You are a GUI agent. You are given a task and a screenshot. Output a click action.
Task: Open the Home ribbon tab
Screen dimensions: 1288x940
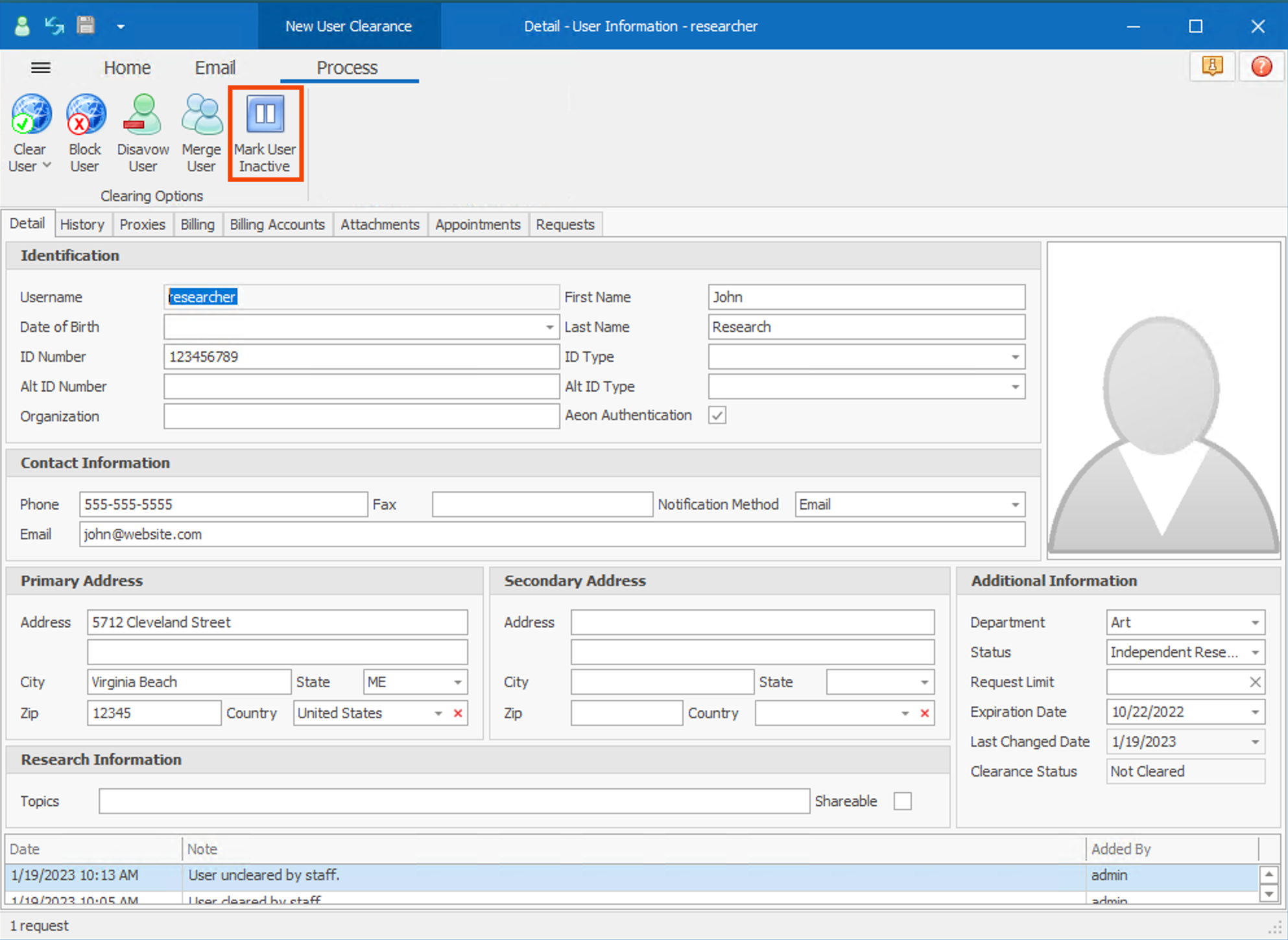coord(127,67)
